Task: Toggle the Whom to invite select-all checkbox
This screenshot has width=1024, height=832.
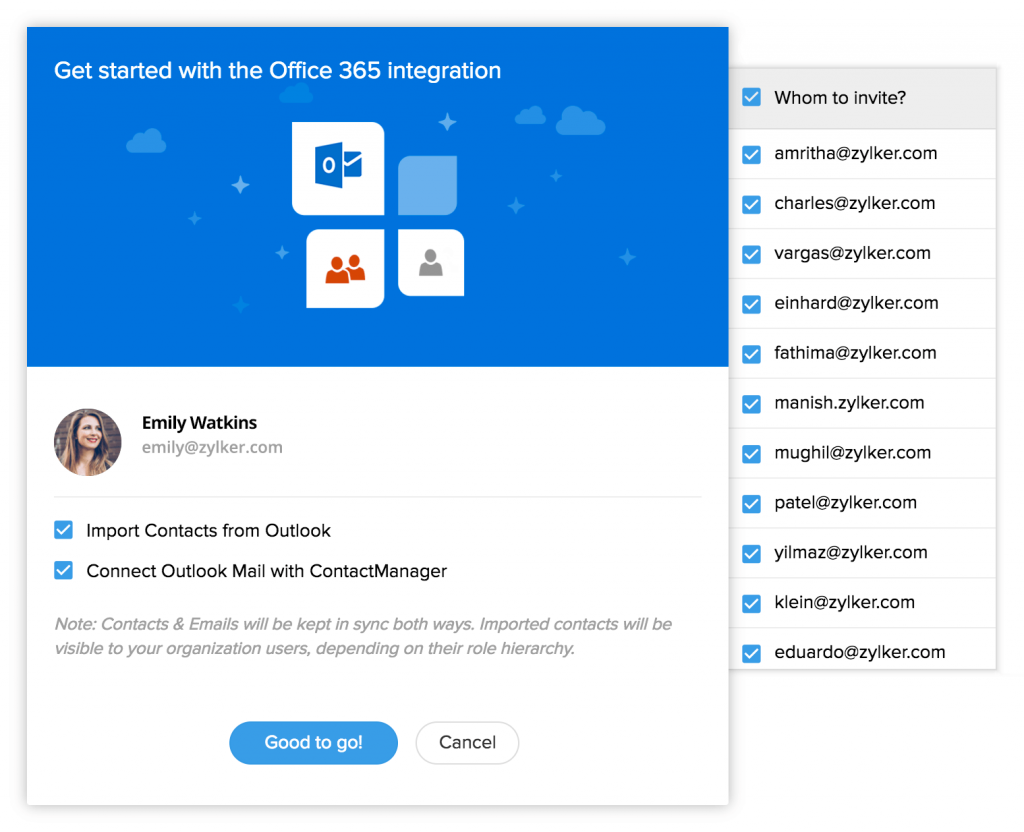Action: tap(752, 97)
